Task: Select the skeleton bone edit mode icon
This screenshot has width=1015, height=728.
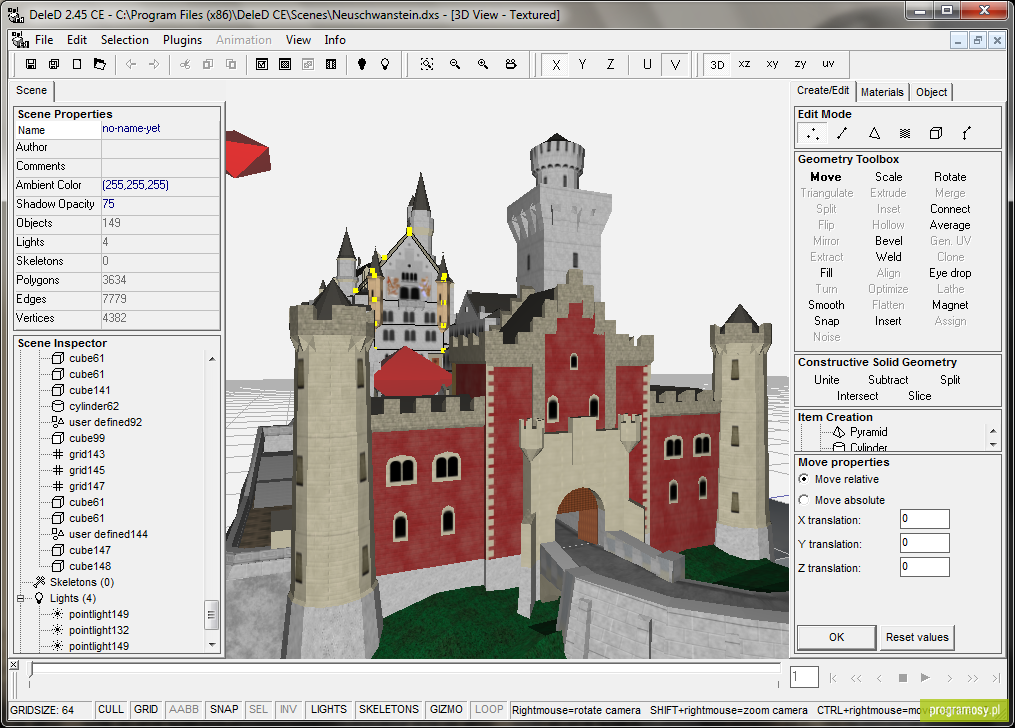Action: coord(966,133)
